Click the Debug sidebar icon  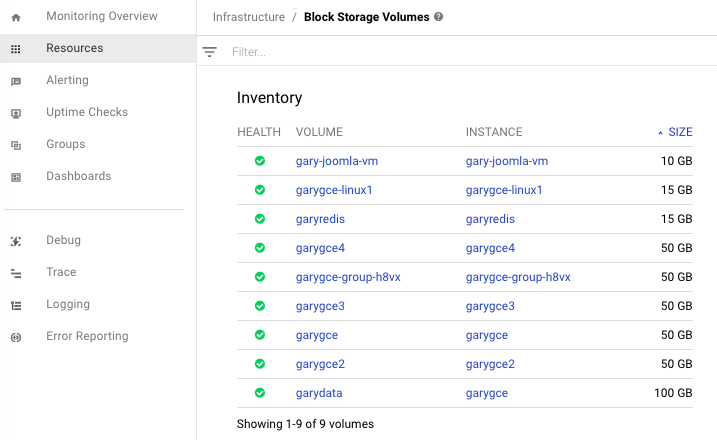tap(16, 241)
